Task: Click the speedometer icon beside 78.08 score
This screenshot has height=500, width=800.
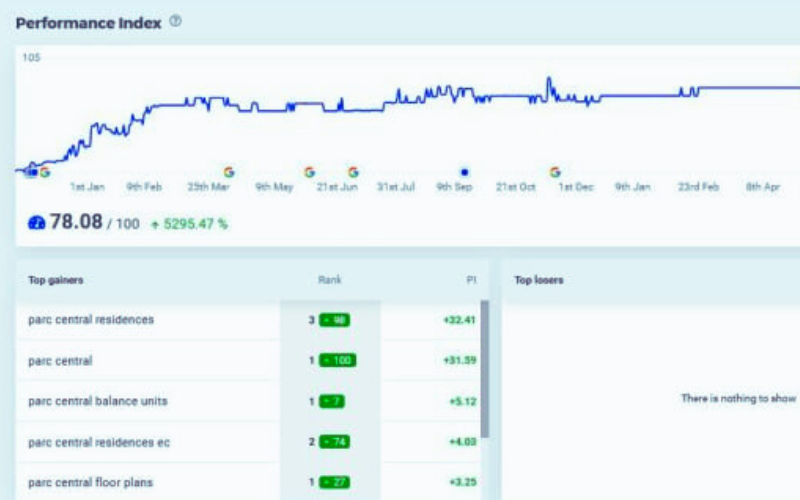Action: coord(36,223)
